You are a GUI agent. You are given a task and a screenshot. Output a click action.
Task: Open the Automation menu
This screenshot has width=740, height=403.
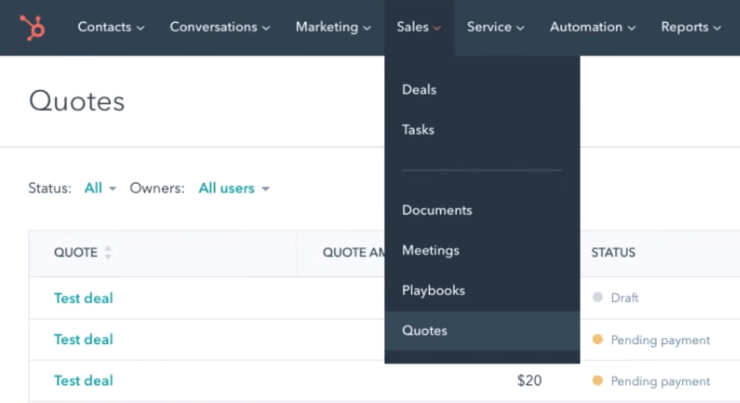593,27
